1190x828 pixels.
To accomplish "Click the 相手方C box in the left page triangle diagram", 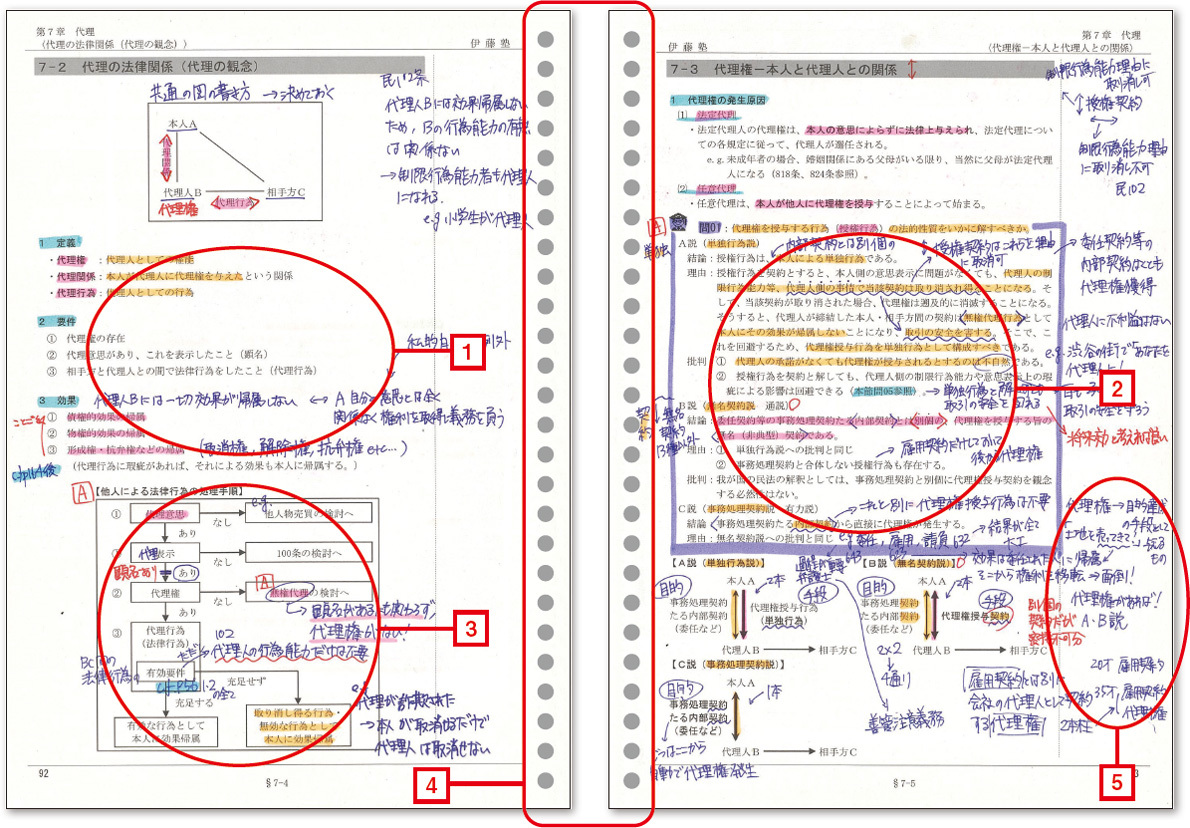I will pyautogui.click(x=286, y=191).
